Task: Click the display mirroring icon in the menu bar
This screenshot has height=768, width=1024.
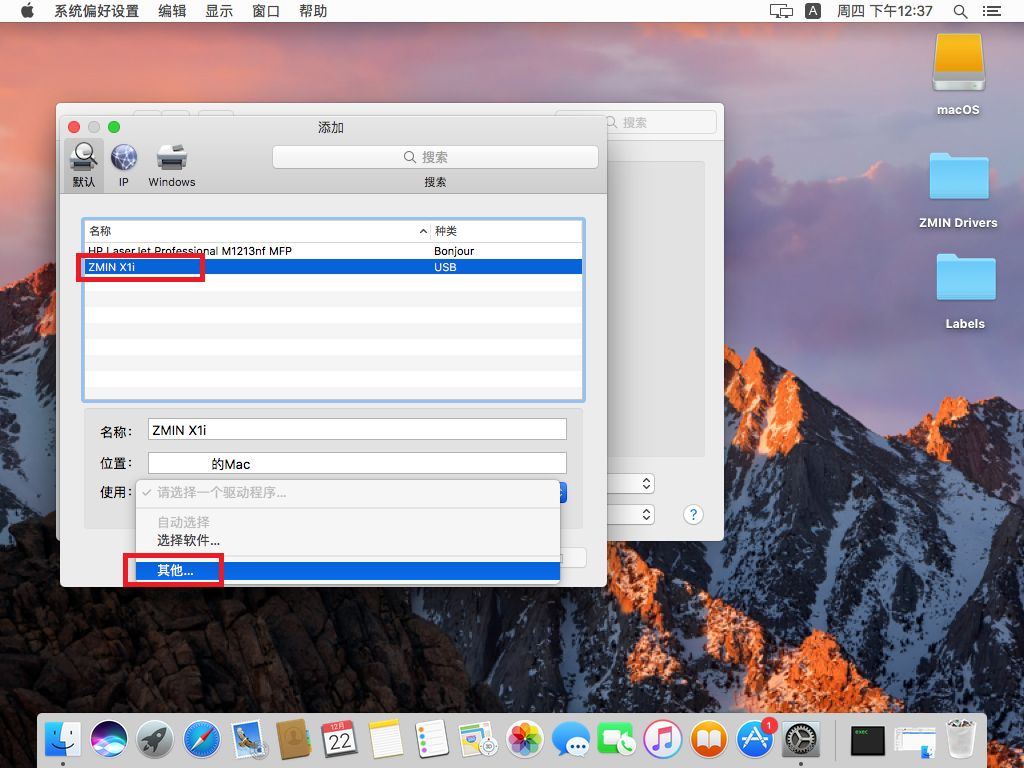Action: (x=781, y=11)
